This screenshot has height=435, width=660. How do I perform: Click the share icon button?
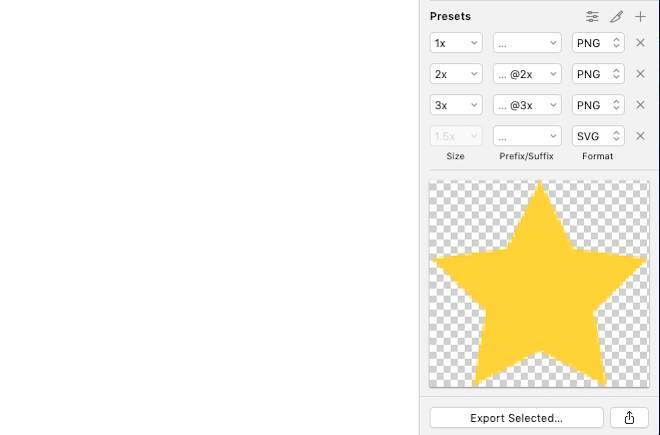pos(629,418)
